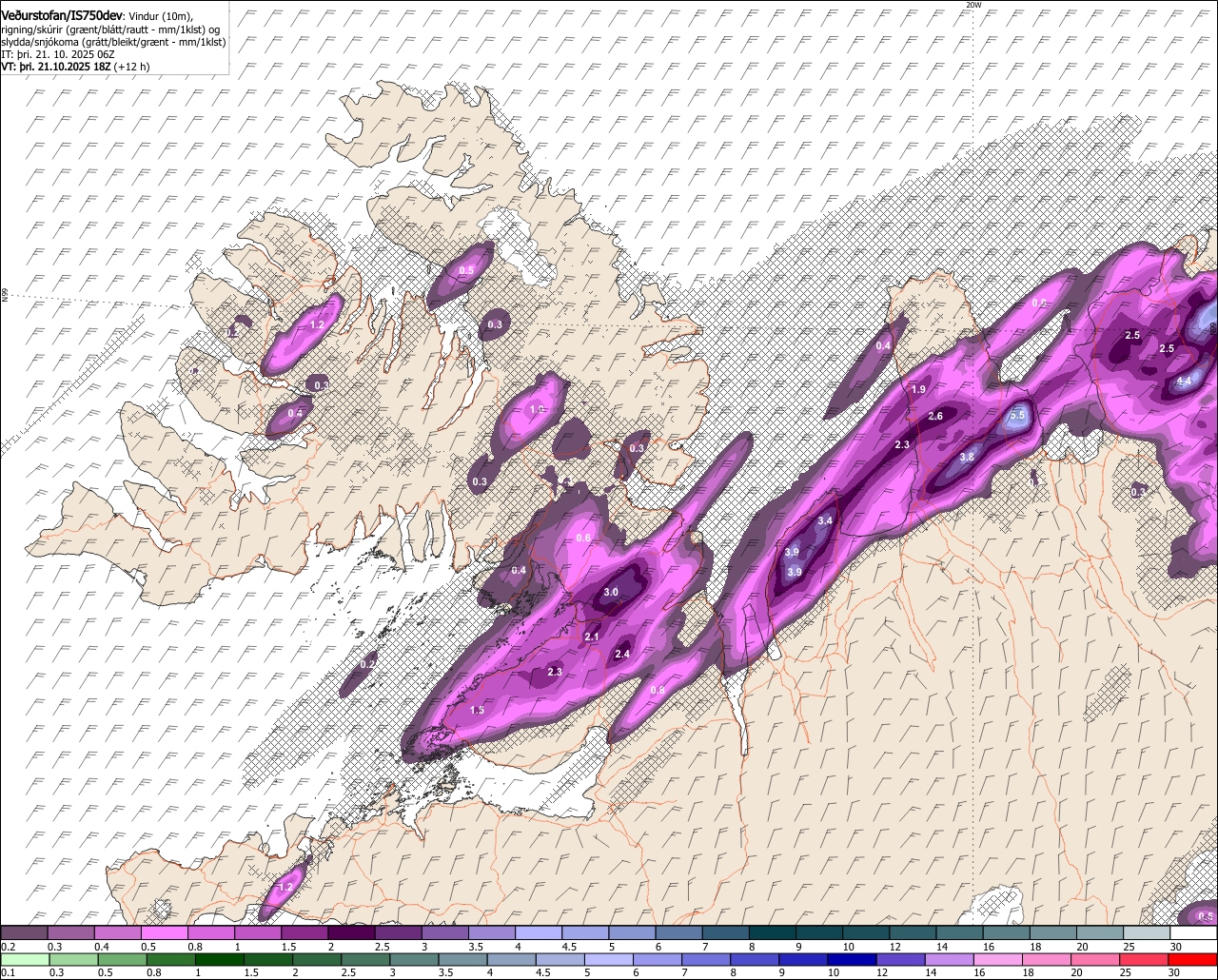Click the 5.5 precipitation value on the map
Image resolution: width=1218 pixels, height=980 pixels.
pos(1017,415)
